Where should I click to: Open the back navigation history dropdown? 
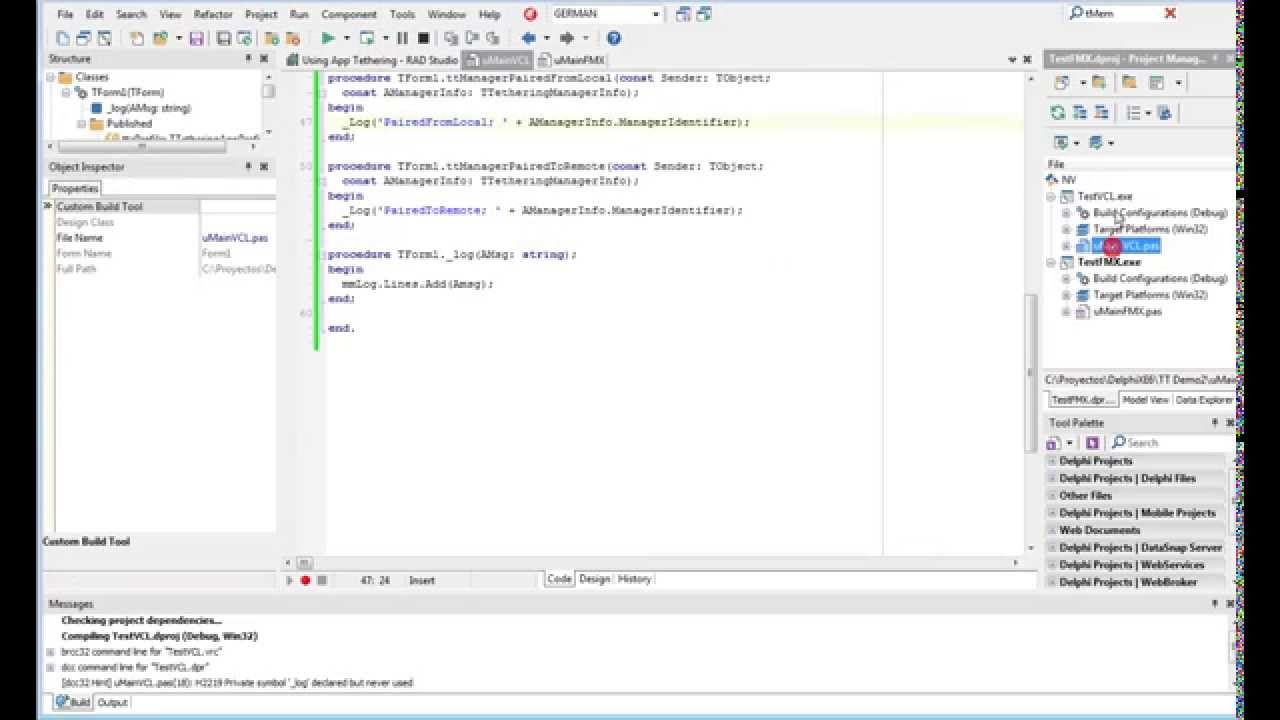pyautogui.click(x=546, y=38)
